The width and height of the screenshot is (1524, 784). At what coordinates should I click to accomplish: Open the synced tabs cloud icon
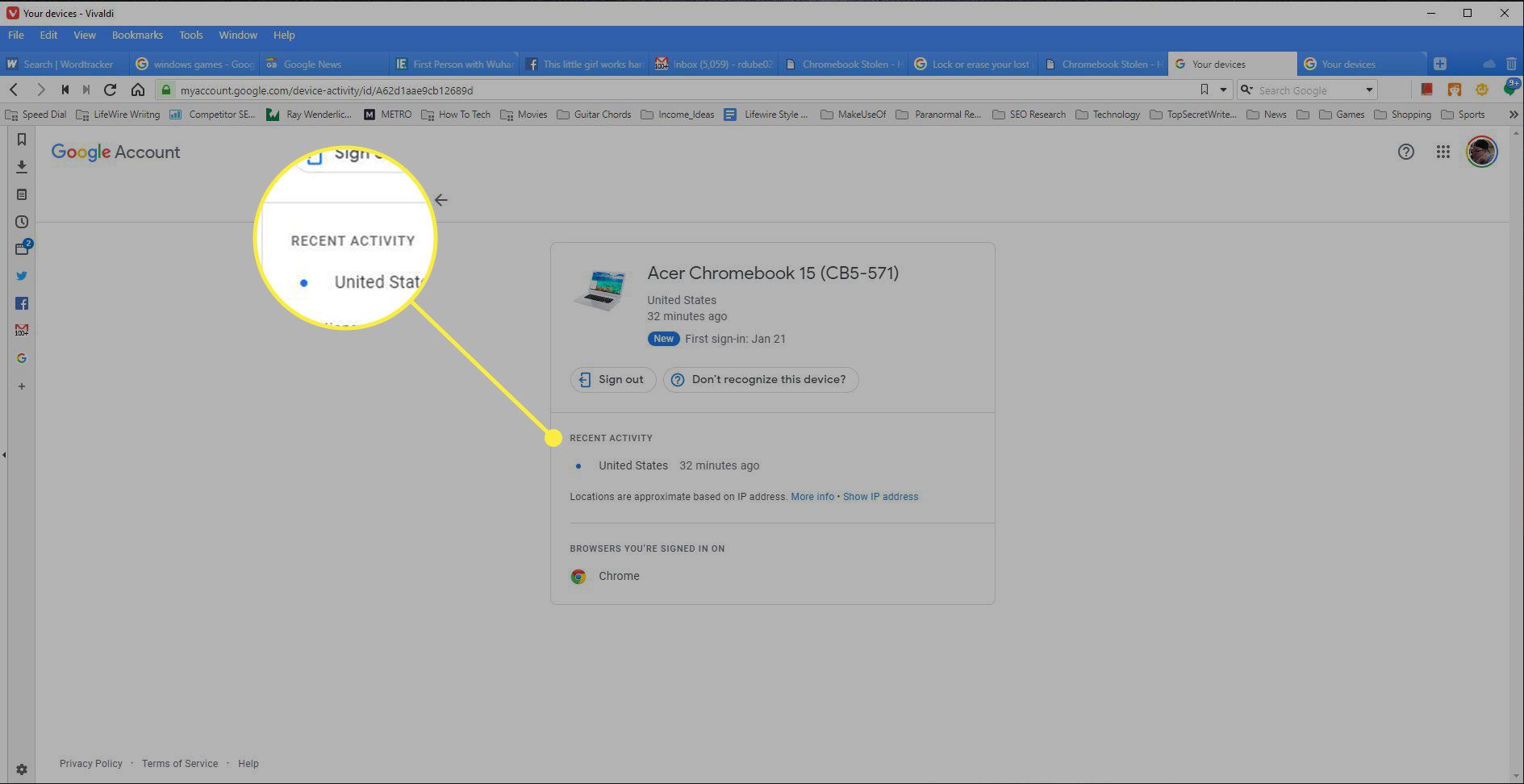(x=1489, y=64)
